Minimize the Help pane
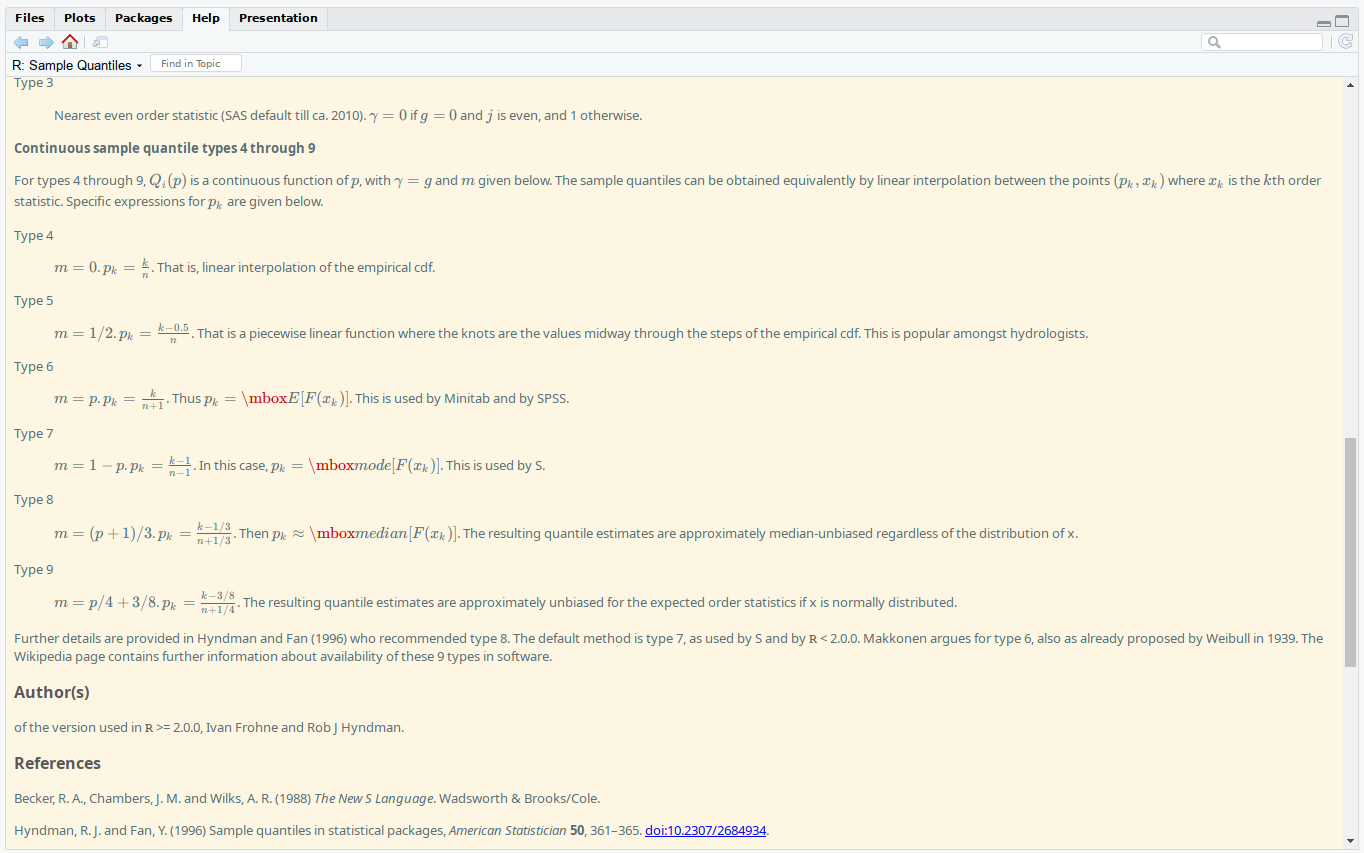 [x=1324, y=20]
